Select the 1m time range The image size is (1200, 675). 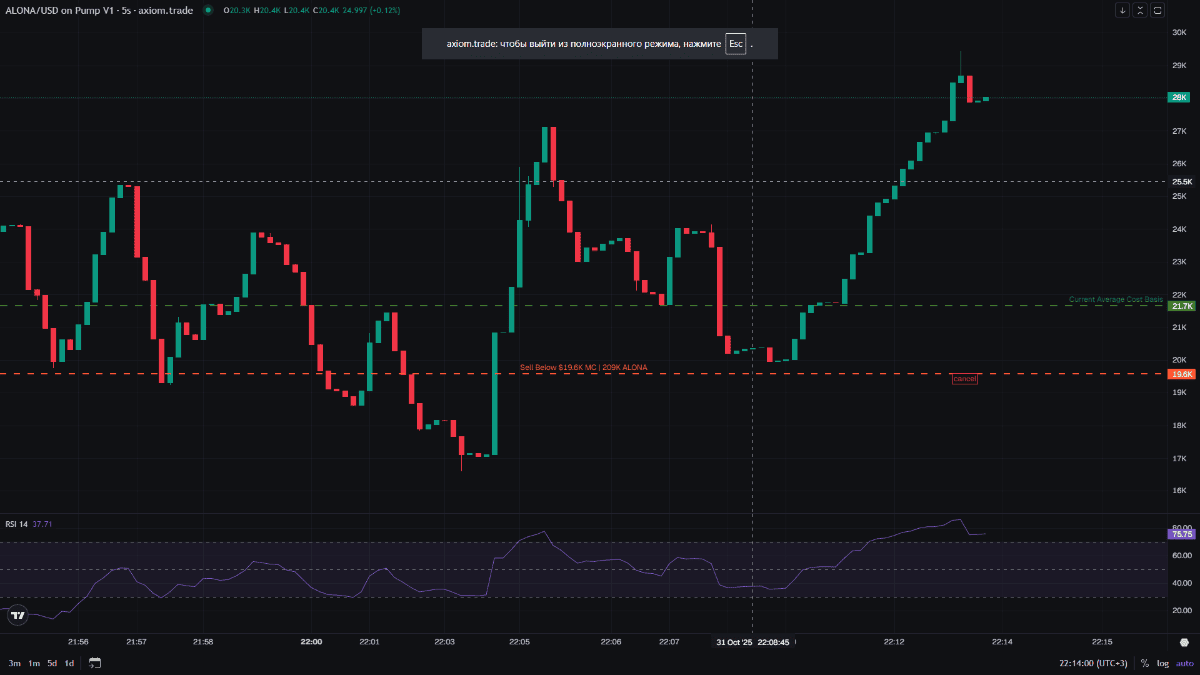pos(34,663)
